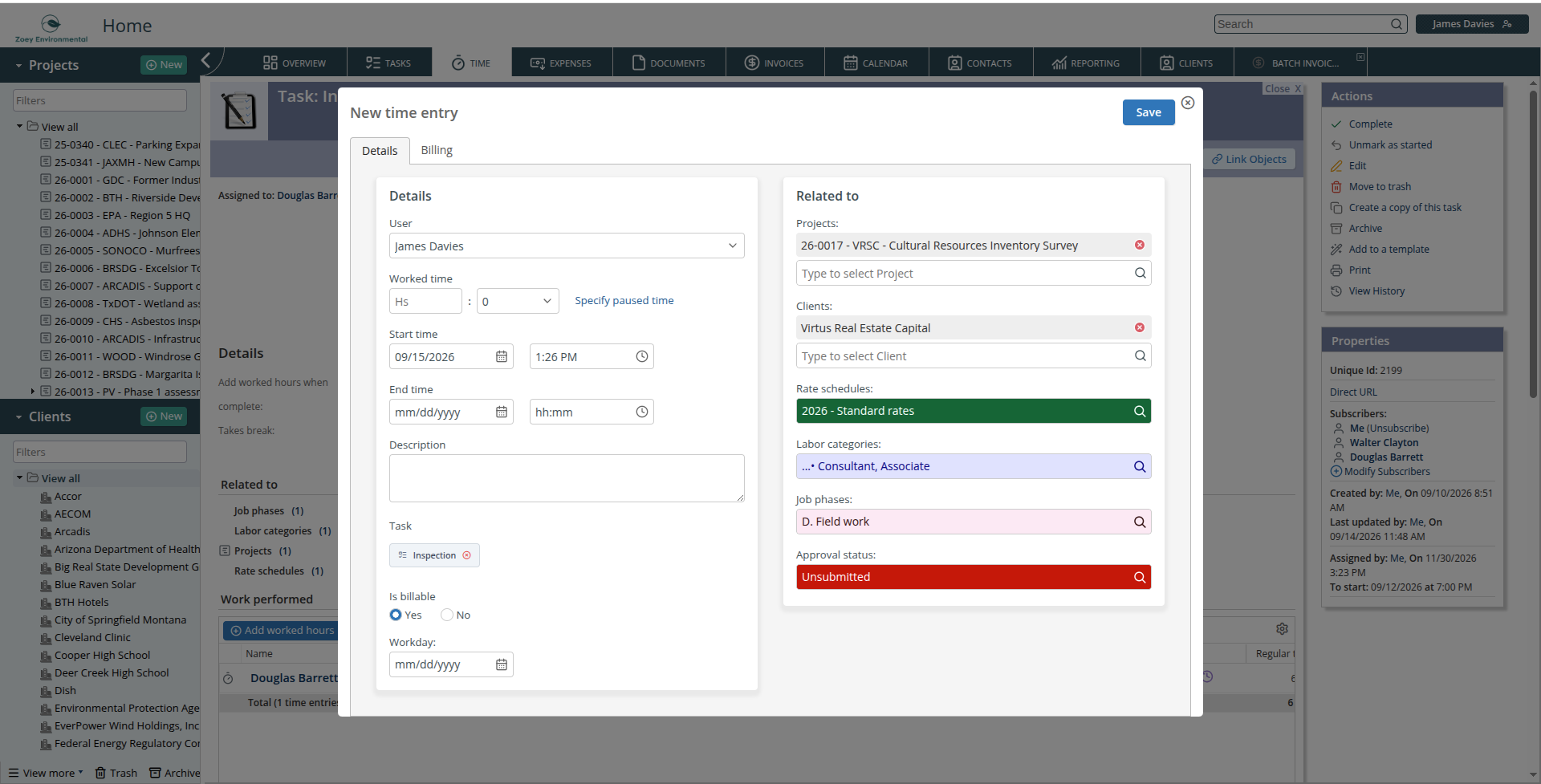Click into the Description text area
The height and width of the screenshot is (784, 1541).
coord(567,479)
